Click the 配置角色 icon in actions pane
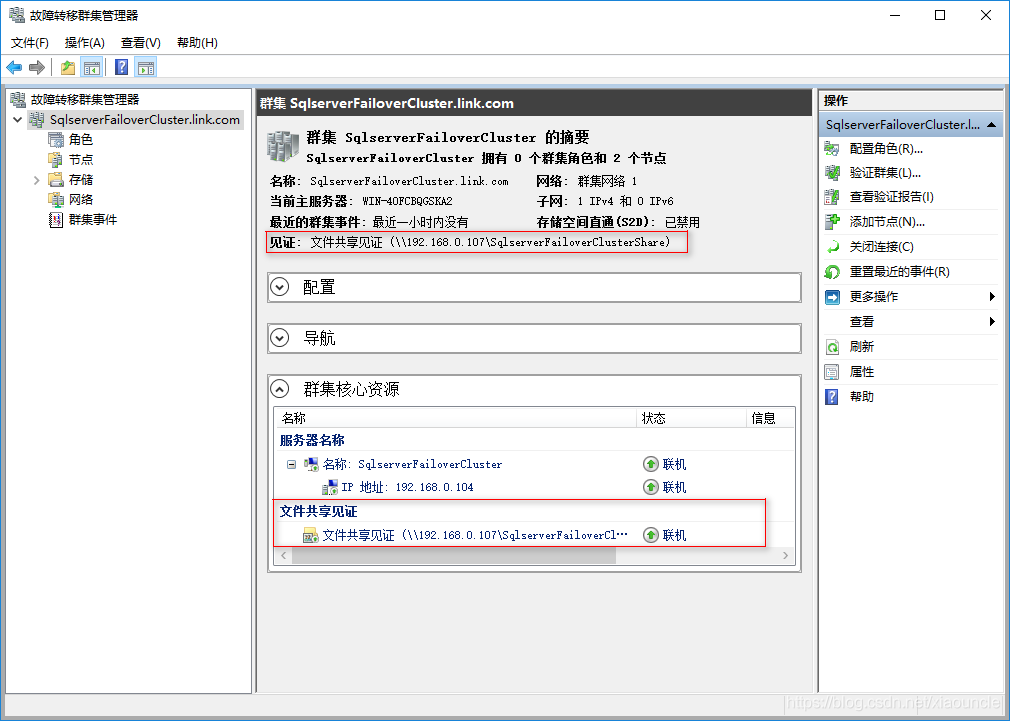1010x721 pixels. tap(832, 148)
